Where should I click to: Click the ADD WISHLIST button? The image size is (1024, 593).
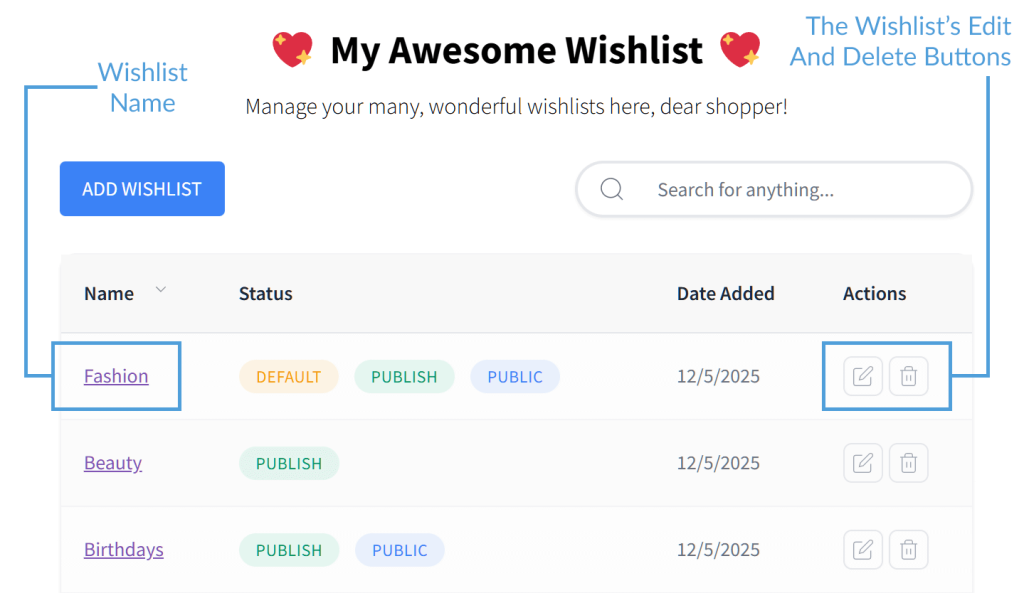click(141, 188)
